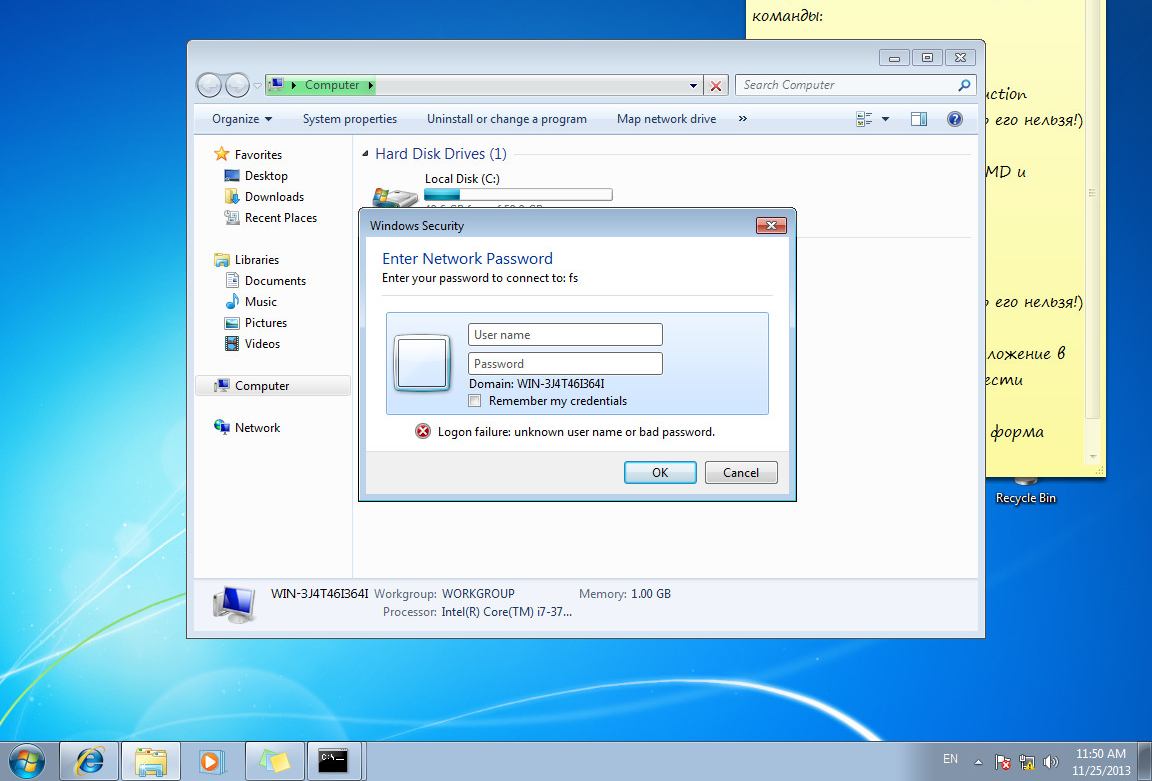Open the Pictures library
The image size is (1152, 781).
pyautogui.click(x=266, y=323)
